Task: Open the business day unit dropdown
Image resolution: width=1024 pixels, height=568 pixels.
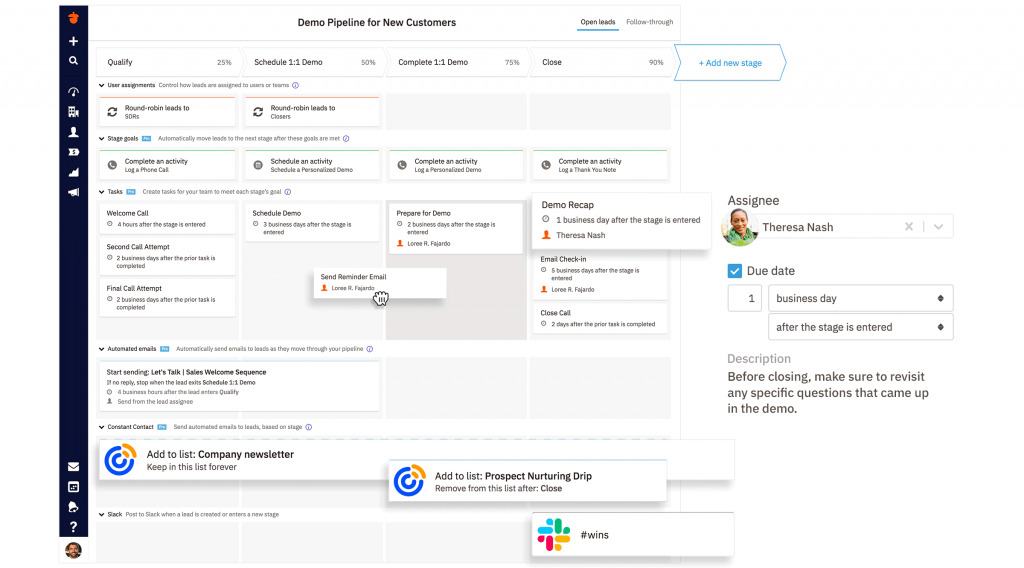Action: click(860, 298)
